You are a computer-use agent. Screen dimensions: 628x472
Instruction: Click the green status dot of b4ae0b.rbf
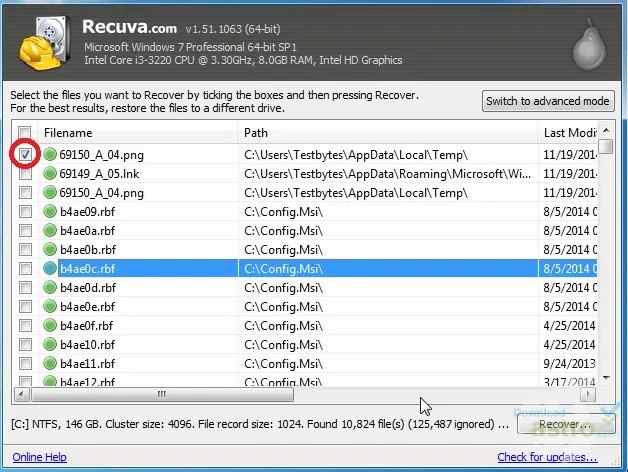(50, 249)
